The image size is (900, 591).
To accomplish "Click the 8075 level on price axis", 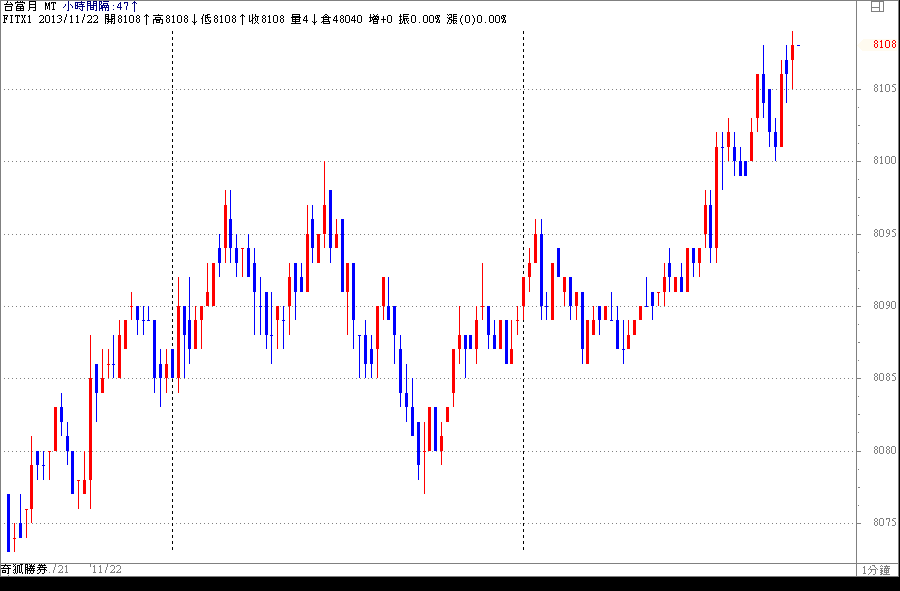I will coord(883,522).
